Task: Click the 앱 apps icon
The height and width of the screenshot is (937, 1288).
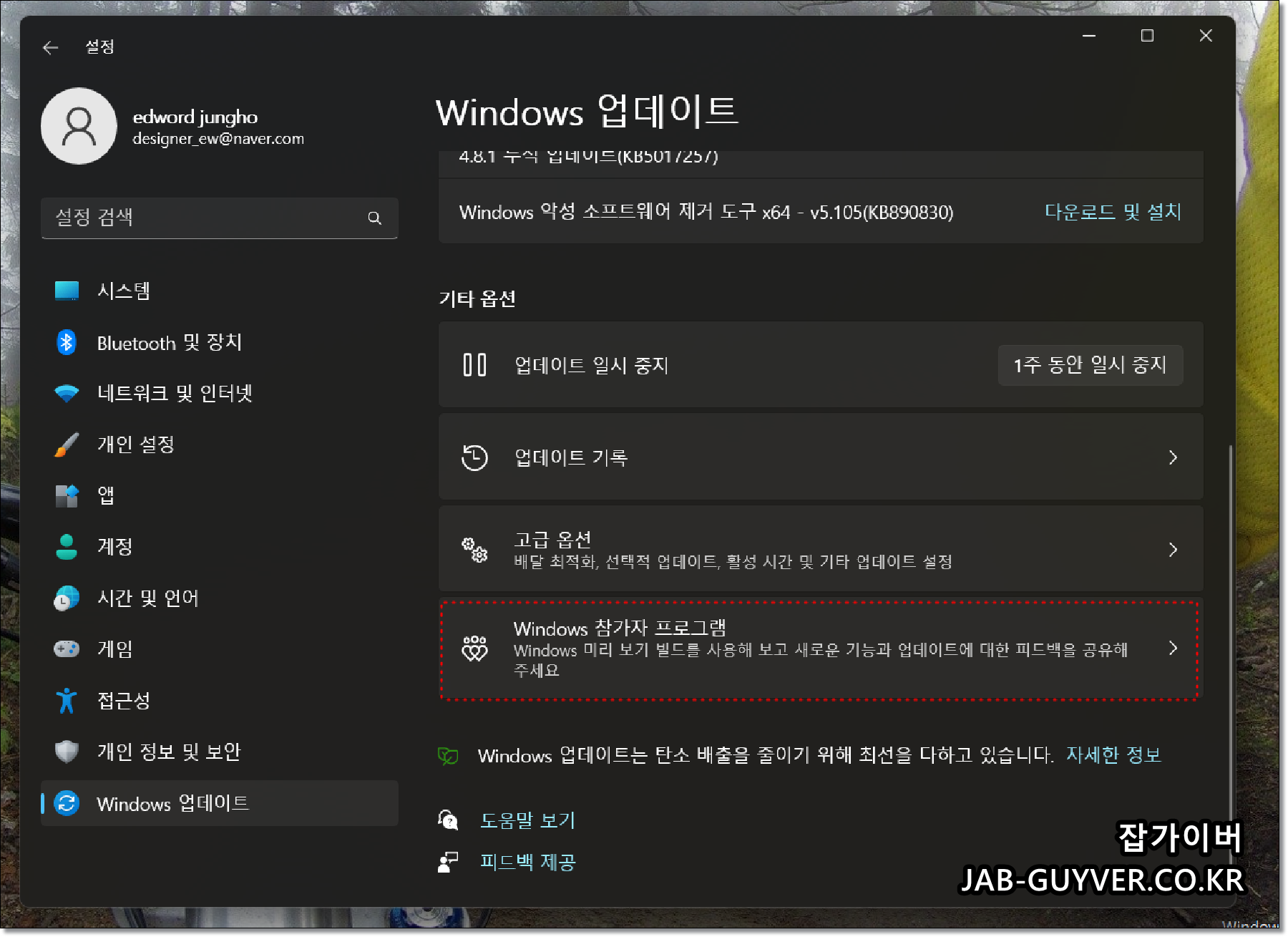Action: point(67,495)
